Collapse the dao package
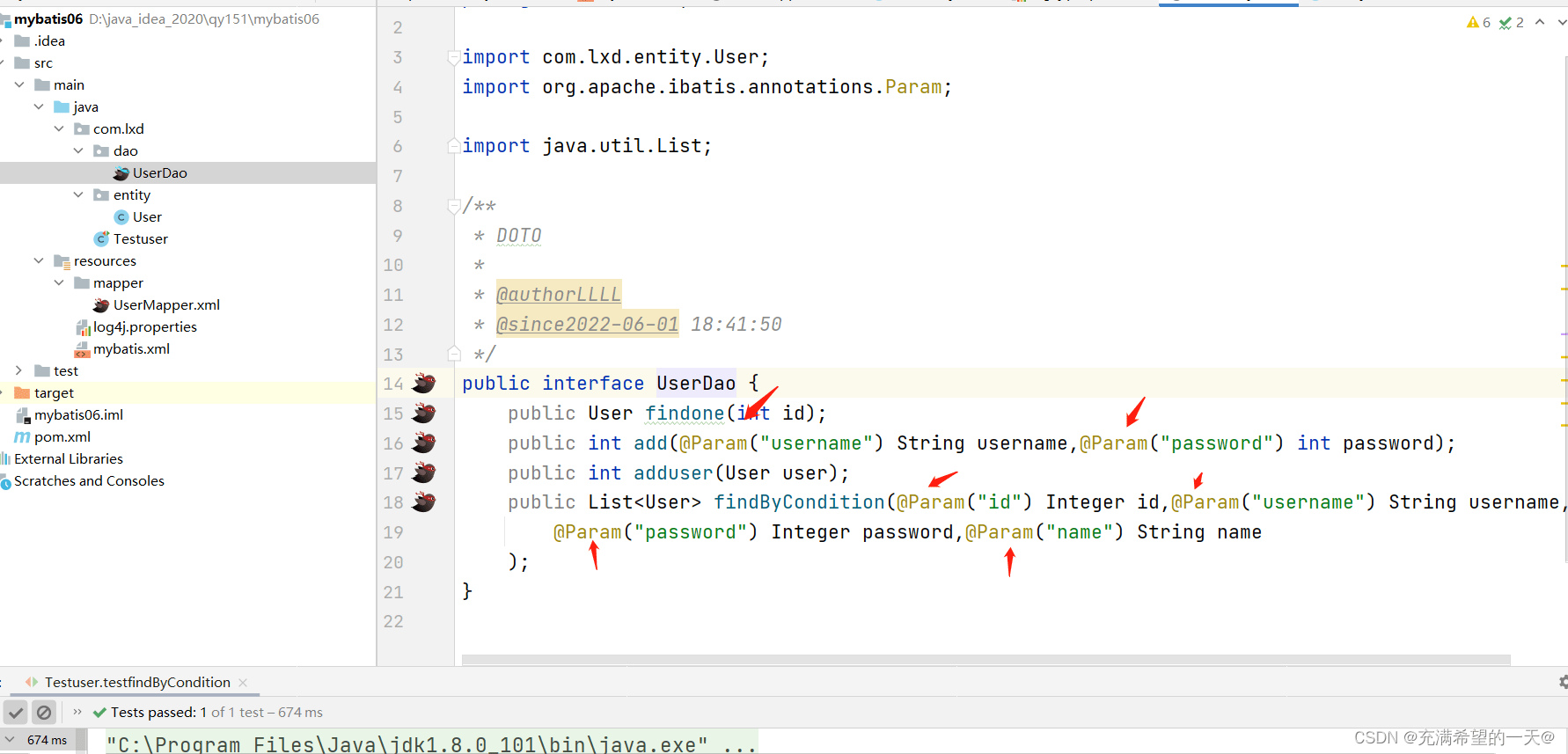The width and height of the screenshot is (1568, 754). tap(78, 150)
